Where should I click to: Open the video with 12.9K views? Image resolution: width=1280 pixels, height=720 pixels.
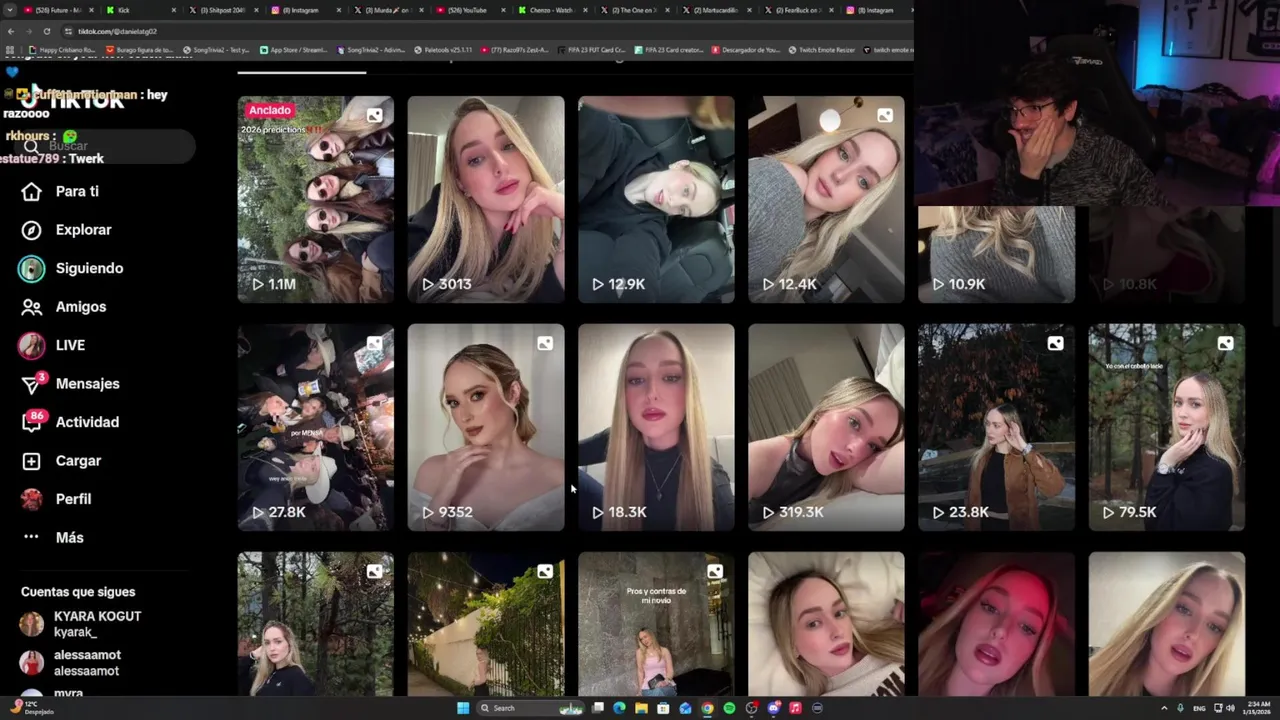pyautogui.click(x=656, y=199)
